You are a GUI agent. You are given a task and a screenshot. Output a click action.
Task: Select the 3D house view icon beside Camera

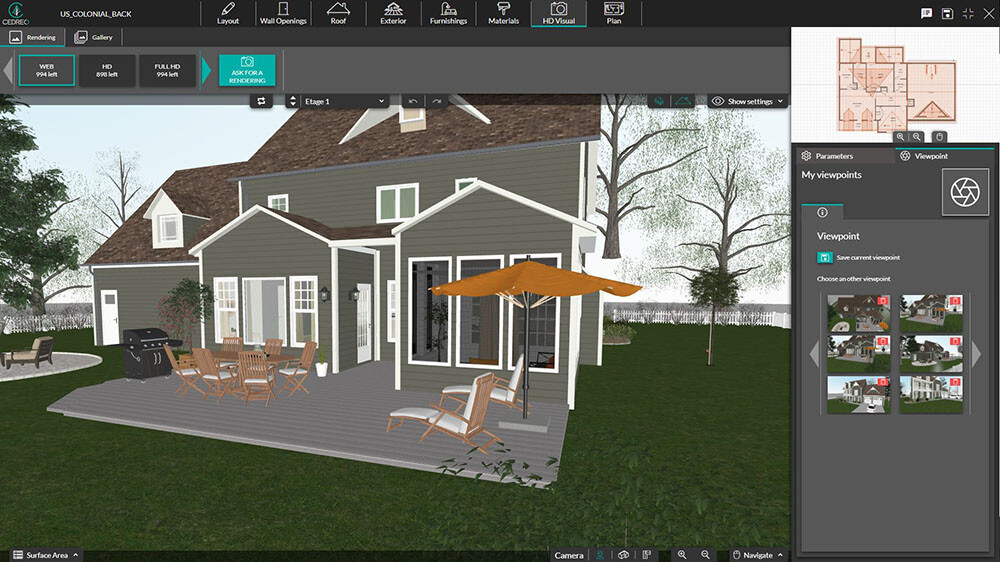click(x=623, y=554)
